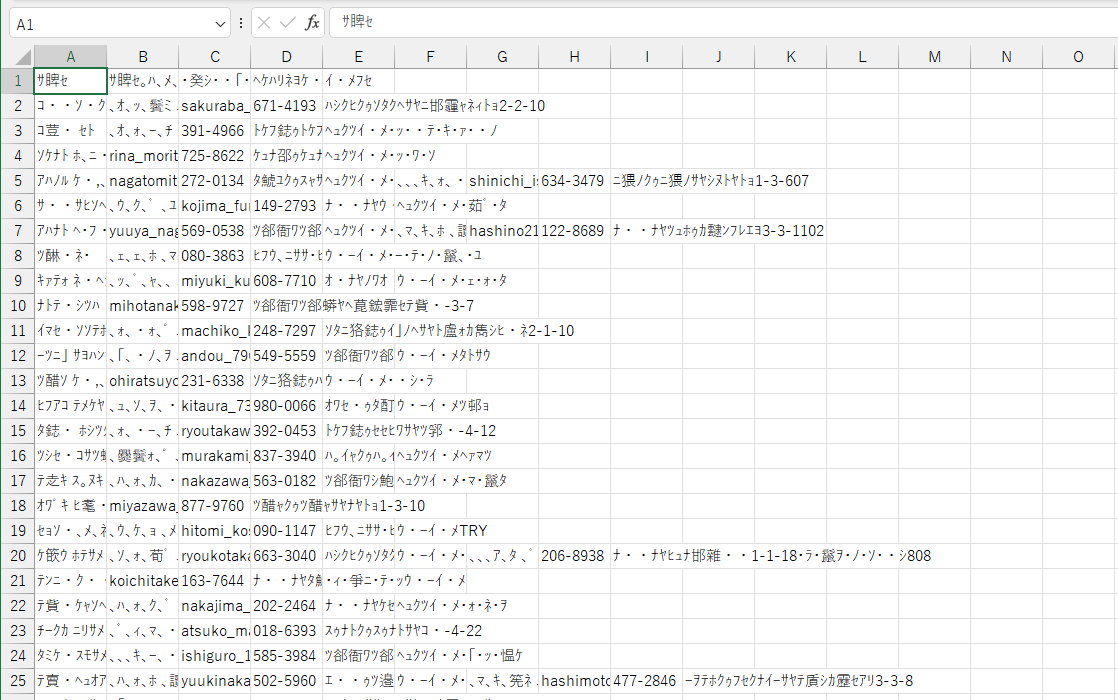The height and width of the screenshot is (700, 1118).
Task: Select column O header
Action: tap(1079, 57)
